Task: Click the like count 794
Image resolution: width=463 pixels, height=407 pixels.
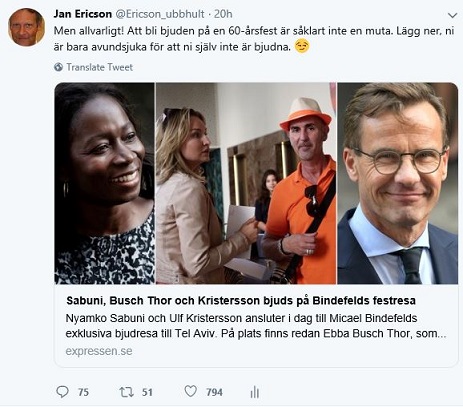Action: (214, 392)
